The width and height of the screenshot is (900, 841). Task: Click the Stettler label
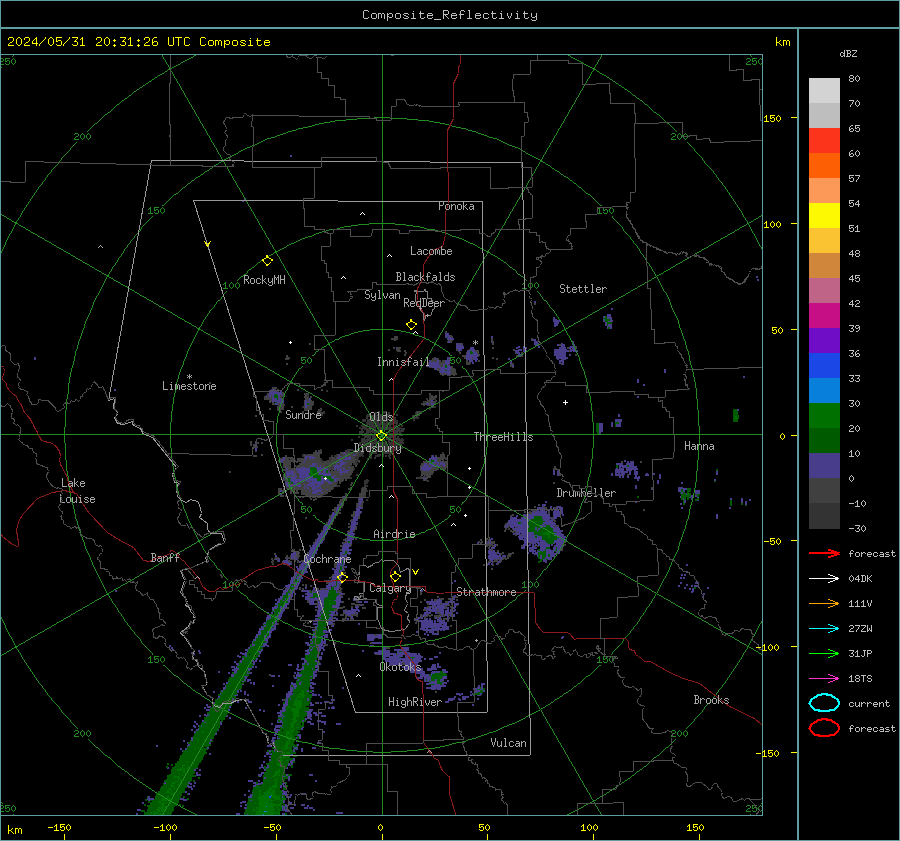[583, 289]
